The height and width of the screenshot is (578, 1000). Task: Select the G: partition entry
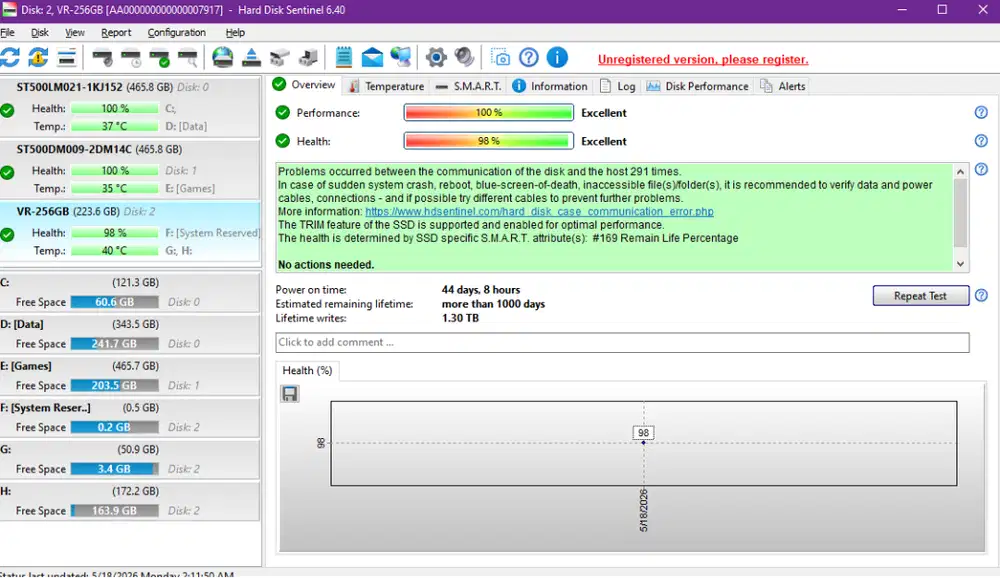pyautogui.click(x=129, y=459)
